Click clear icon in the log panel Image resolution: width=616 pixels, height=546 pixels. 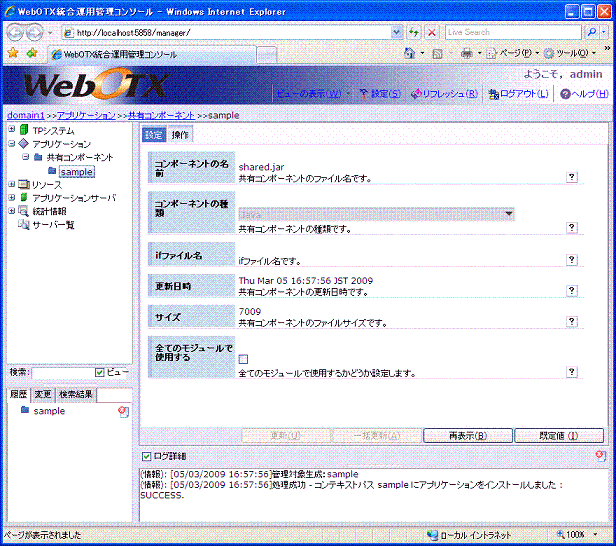pyautogui.click(x=598, y=456)
